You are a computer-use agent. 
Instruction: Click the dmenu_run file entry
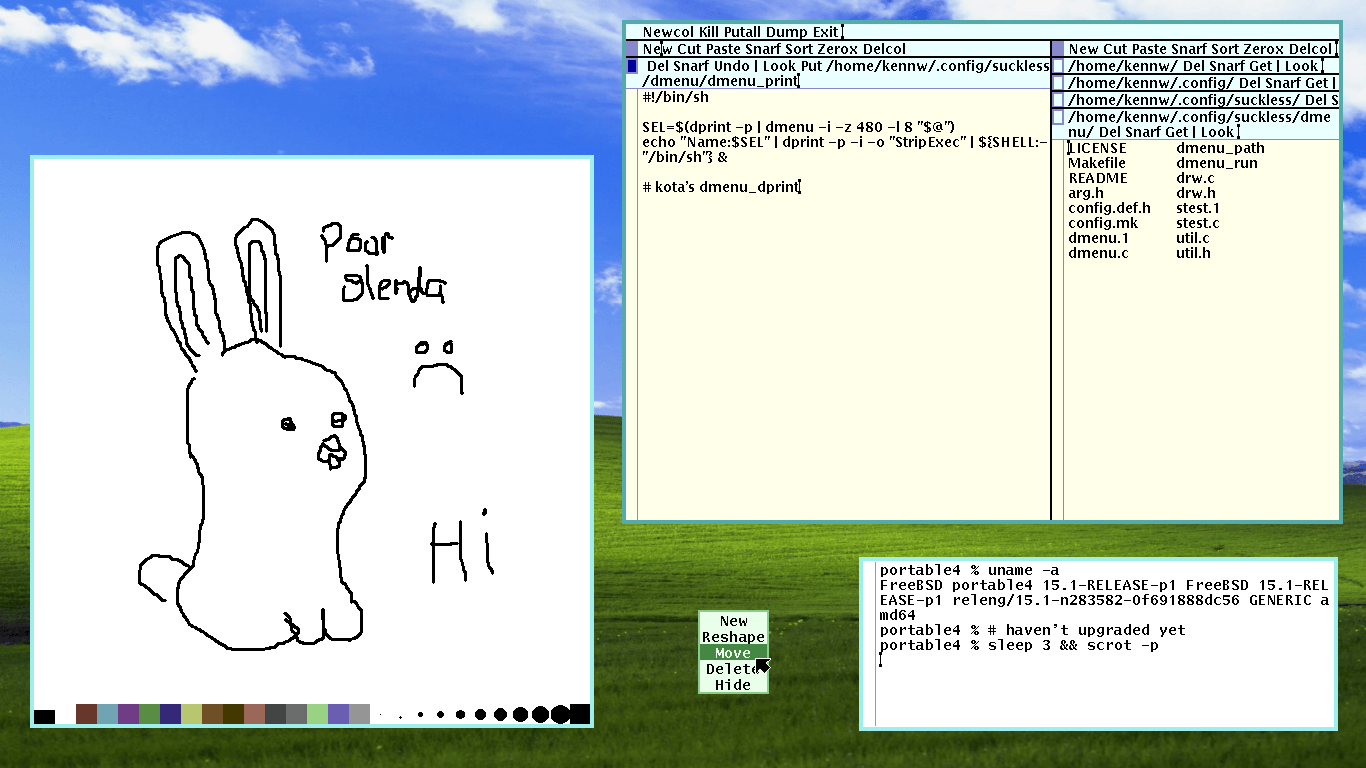pos(1217,163)
